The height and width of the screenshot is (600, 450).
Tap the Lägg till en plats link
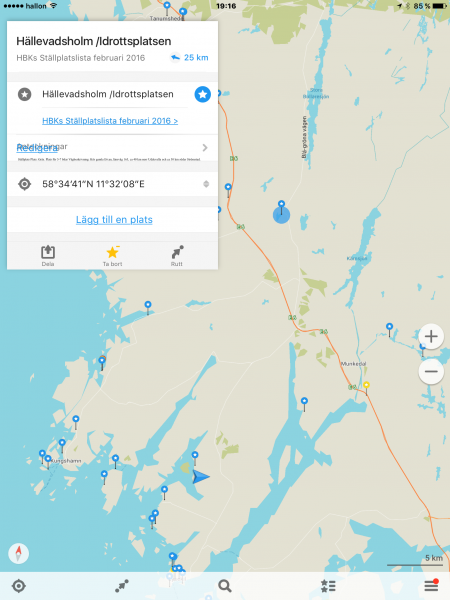(x=114, y=220)
